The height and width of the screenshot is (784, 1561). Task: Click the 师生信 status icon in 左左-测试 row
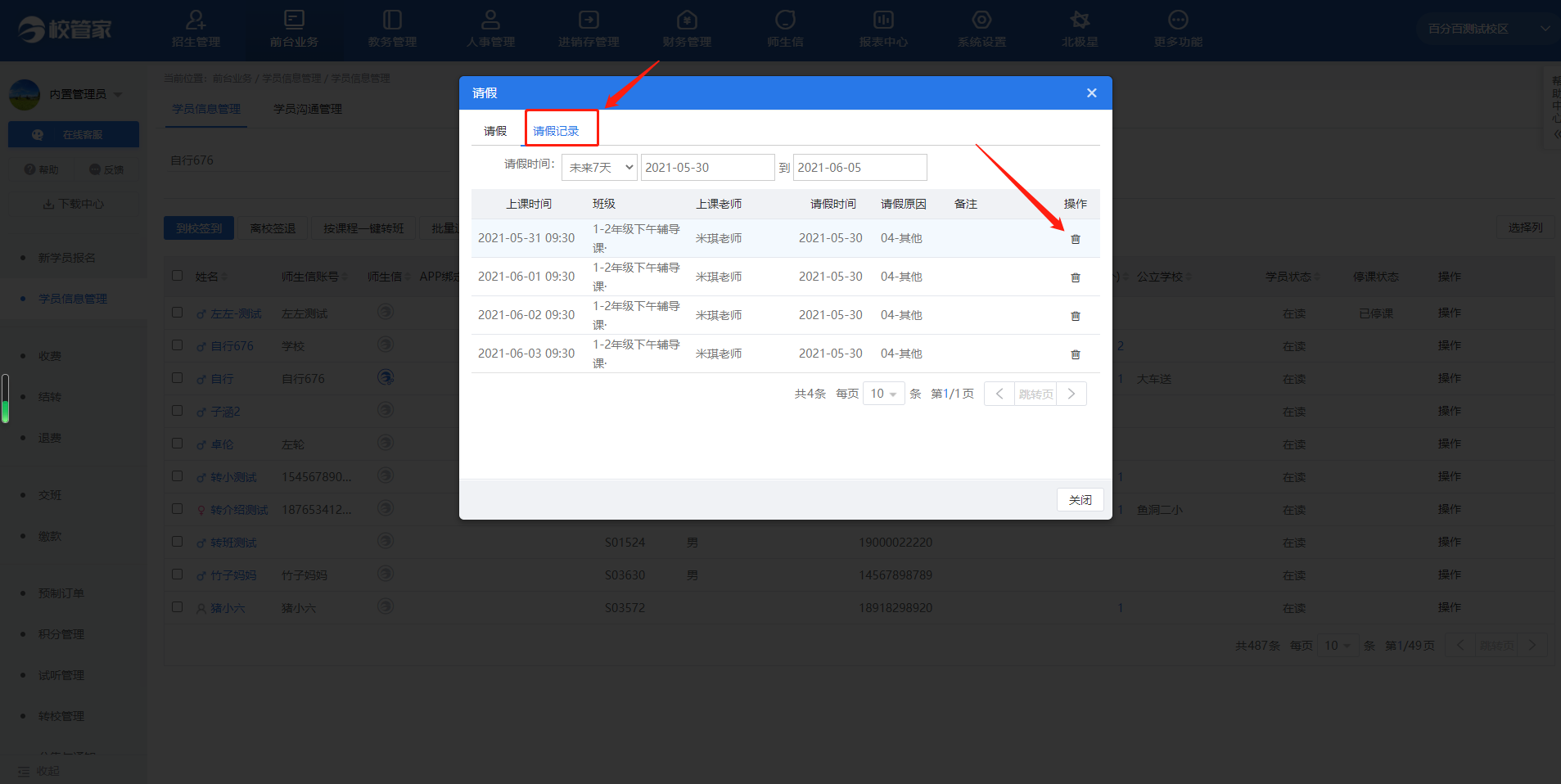[x=386, y=312]
